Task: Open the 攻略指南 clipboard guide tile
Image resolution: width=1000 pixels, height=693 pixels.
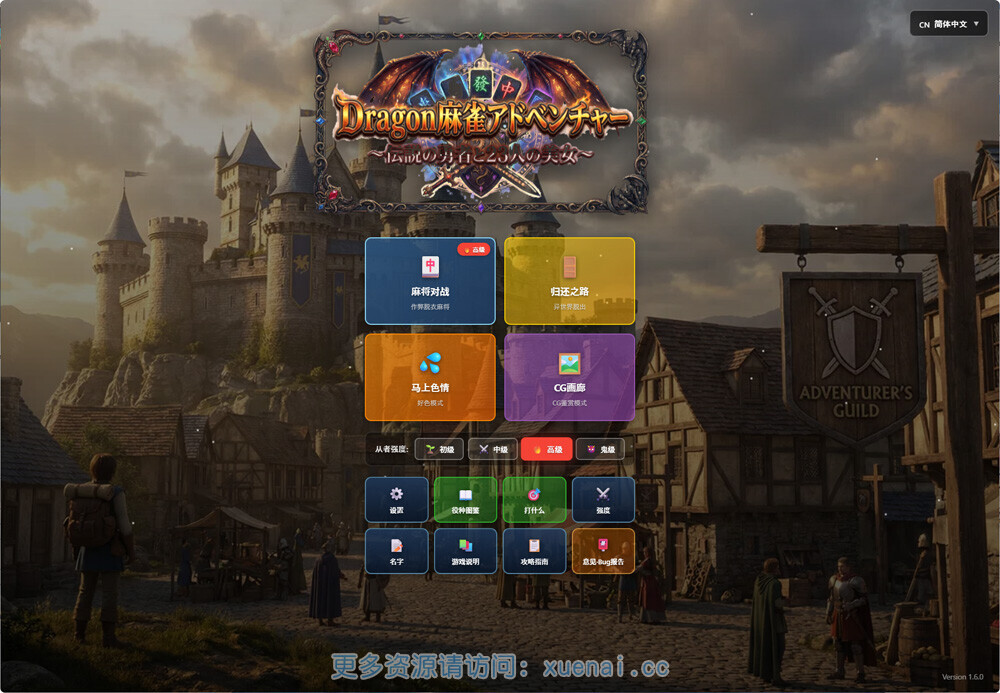Action: coord(534,551)
